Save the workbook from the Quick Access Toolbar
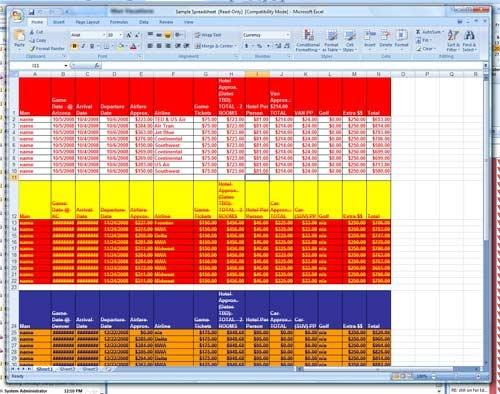 [32, 12]
